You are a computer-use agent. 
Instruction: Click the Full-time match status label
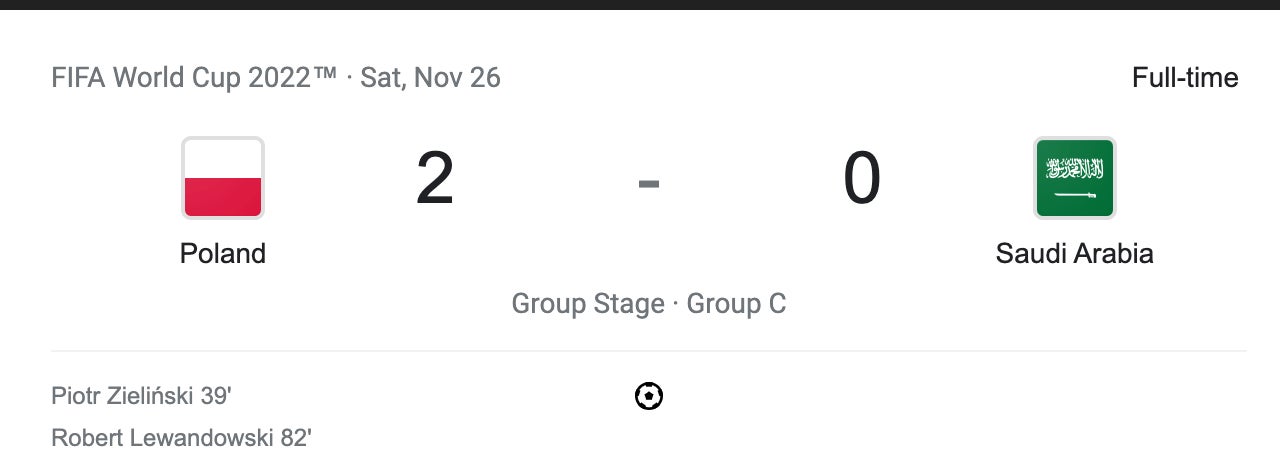1184,78
